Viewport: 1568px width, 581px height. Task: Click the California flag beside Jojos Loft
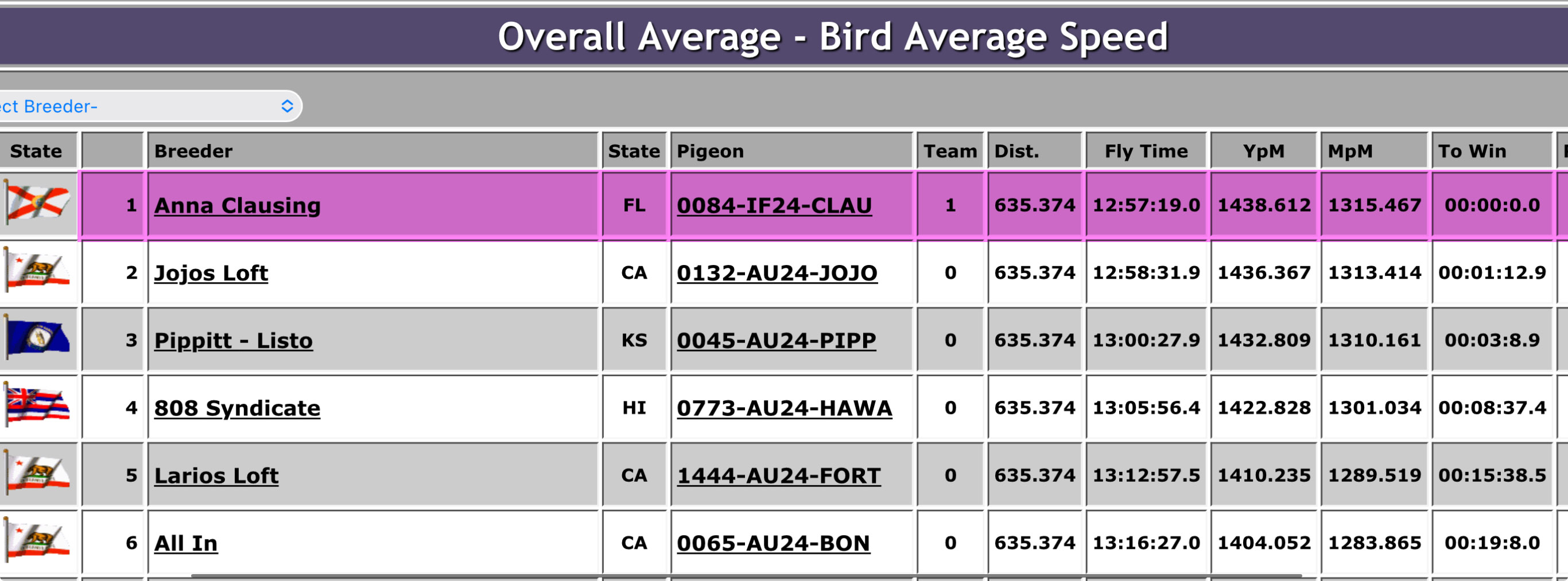click(38, 271)
